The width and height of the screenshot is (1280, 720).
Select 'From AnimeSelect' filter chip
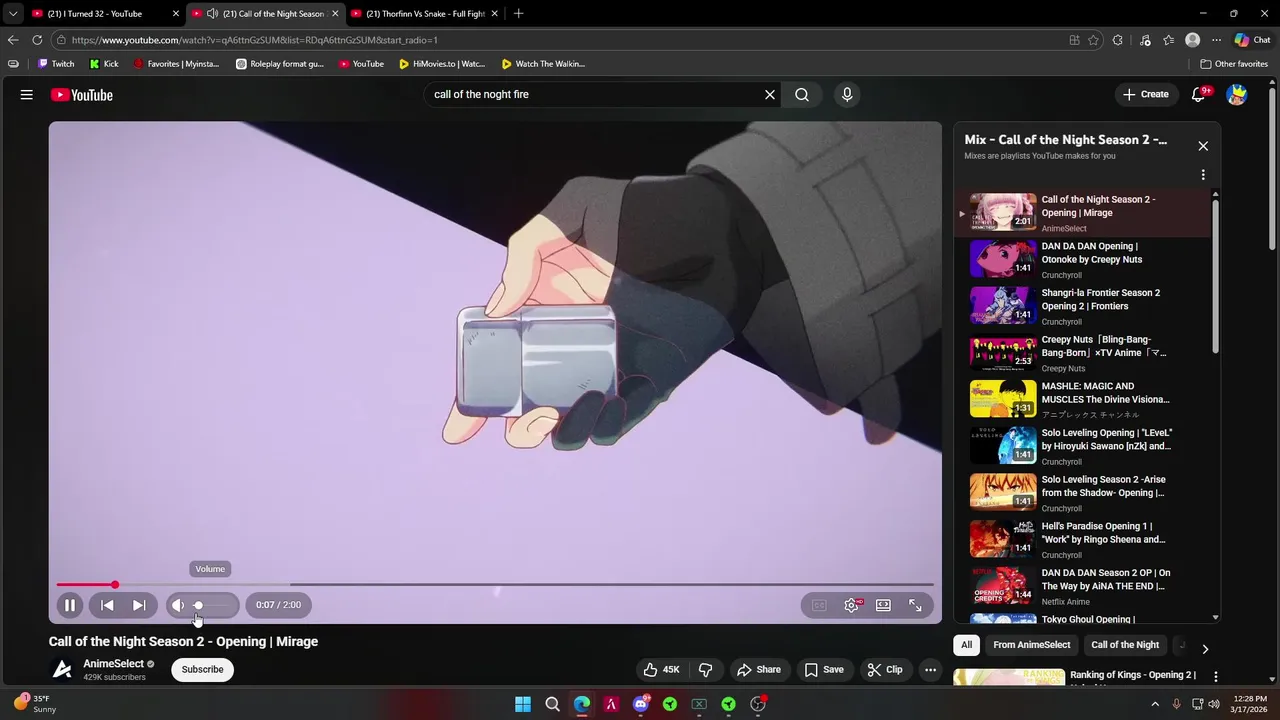(1031, 645)
